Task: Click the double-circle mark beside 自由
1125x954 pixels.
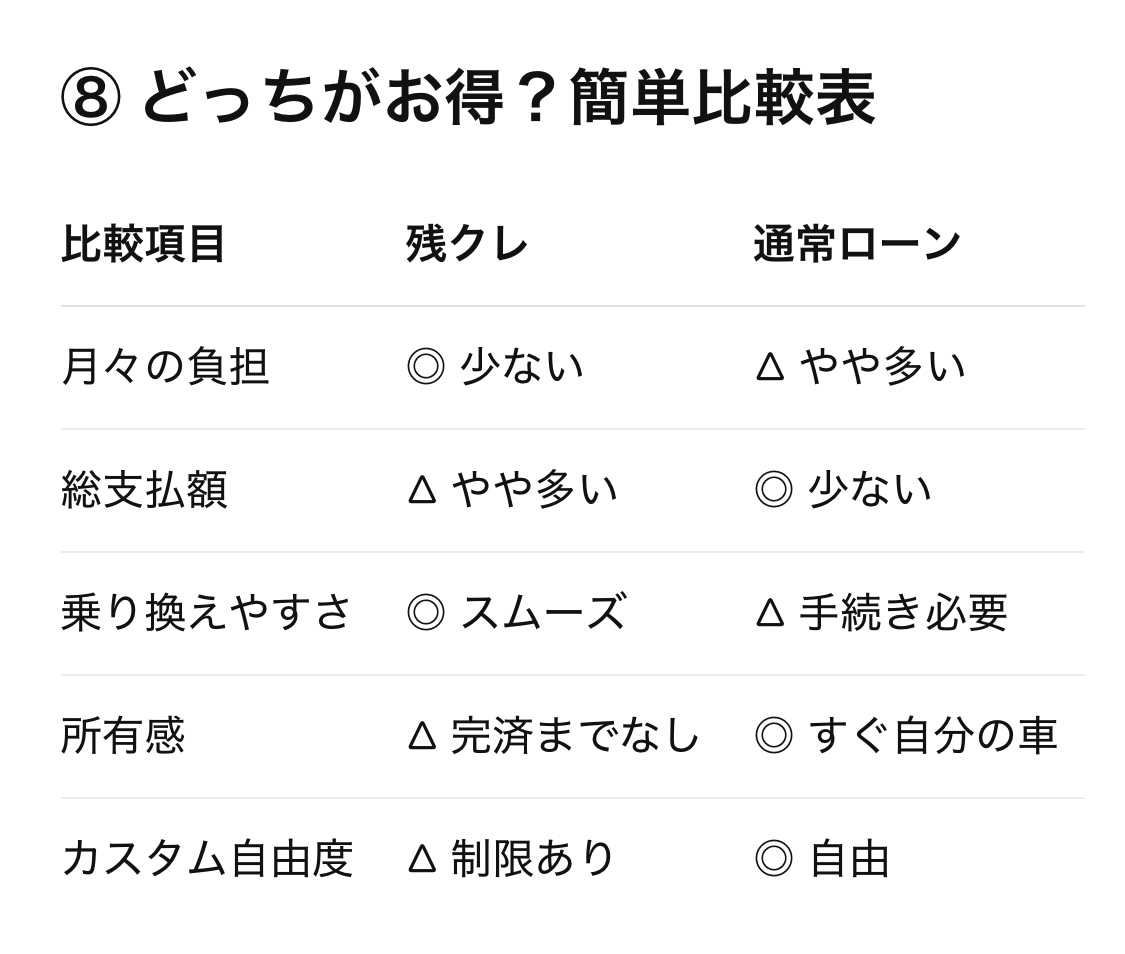Action: point(773,859)
